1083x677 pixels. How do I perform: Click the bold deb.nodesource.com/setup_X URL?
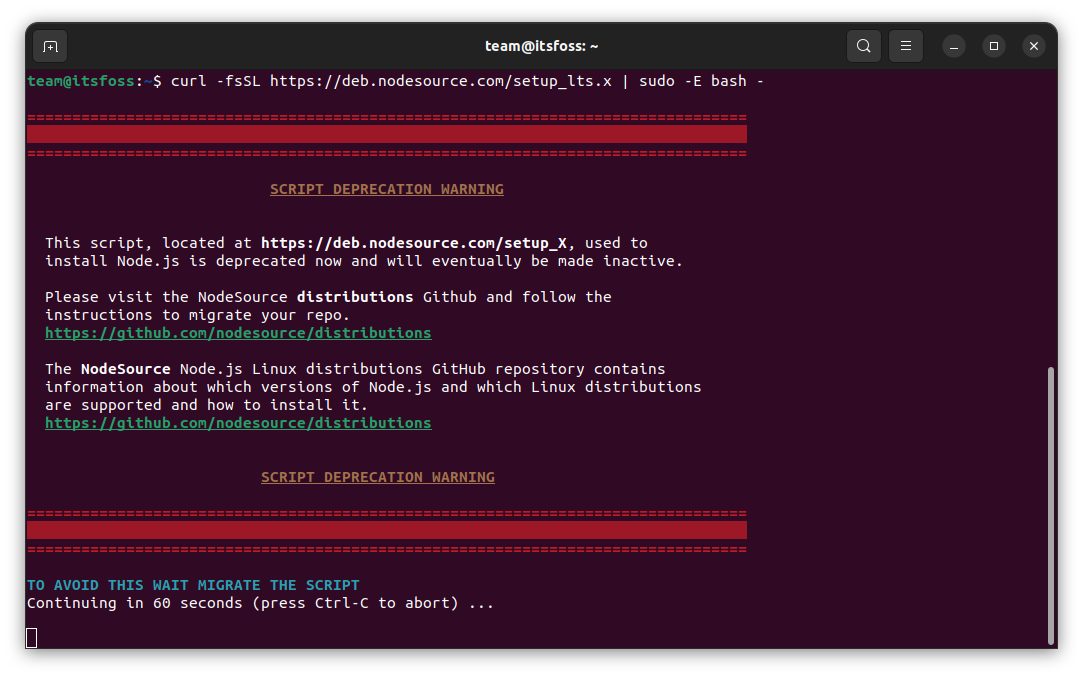point(420,243)
